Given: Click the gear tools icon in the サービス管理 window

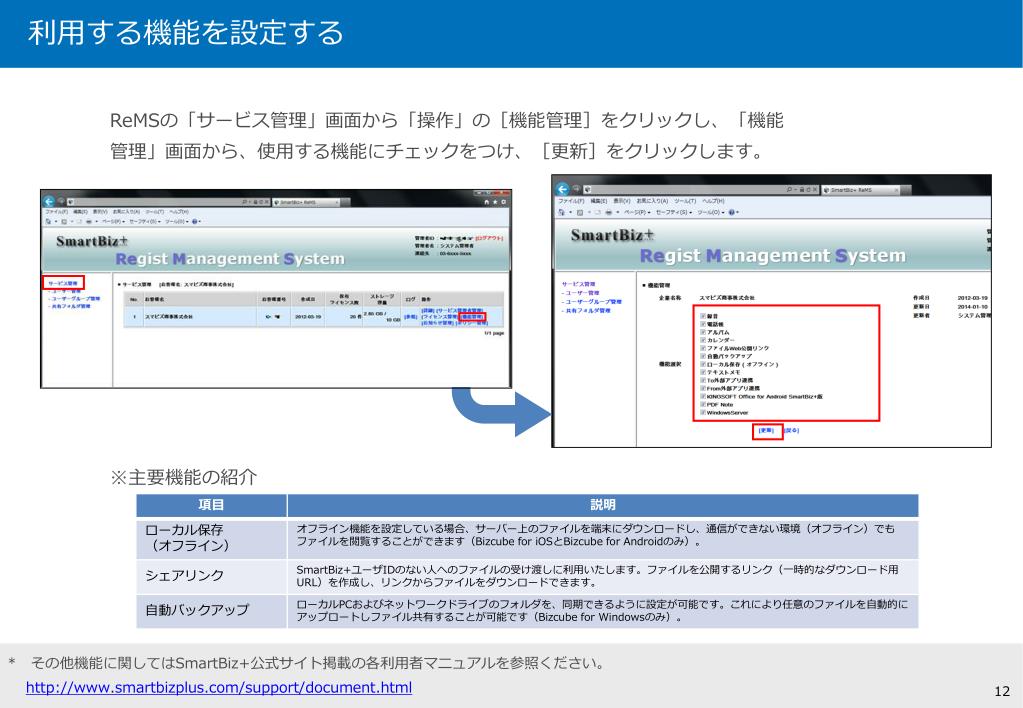Looking at the screenshot, I should 504,202.
